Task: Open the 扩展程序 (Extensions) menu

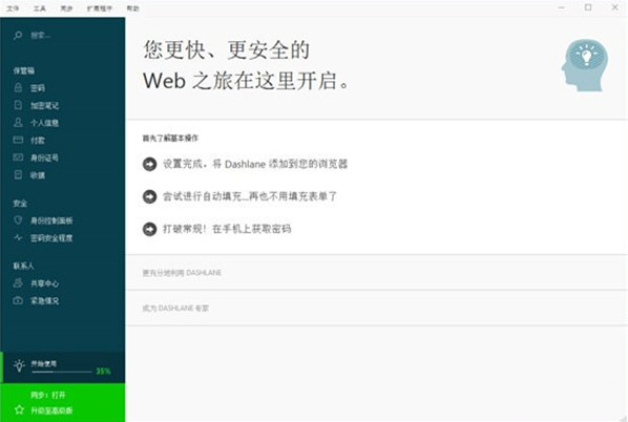Action: 96,7
